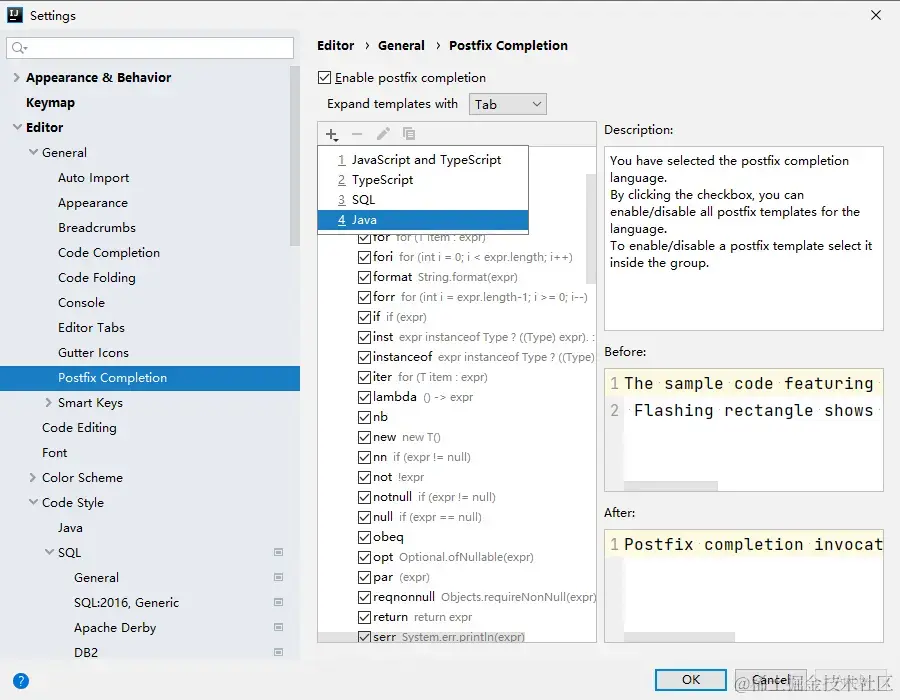900x700 pixels.
Task: Click General in the breadcrumb
Action: 401,46
